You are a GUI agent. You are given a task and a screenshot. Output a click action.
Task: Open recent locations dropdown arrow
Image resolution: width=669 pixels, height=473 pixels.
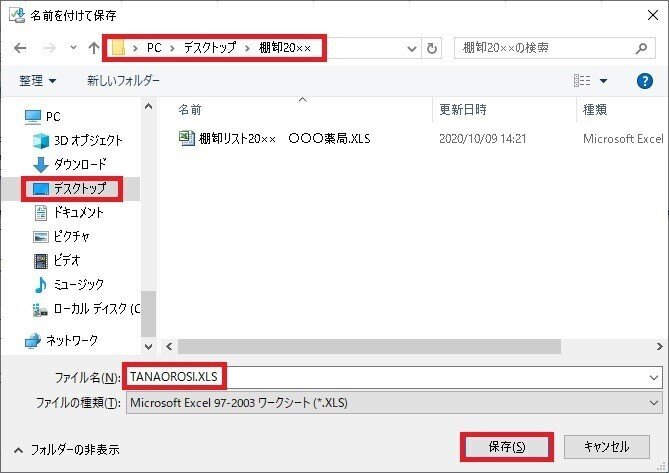[73, 47]
